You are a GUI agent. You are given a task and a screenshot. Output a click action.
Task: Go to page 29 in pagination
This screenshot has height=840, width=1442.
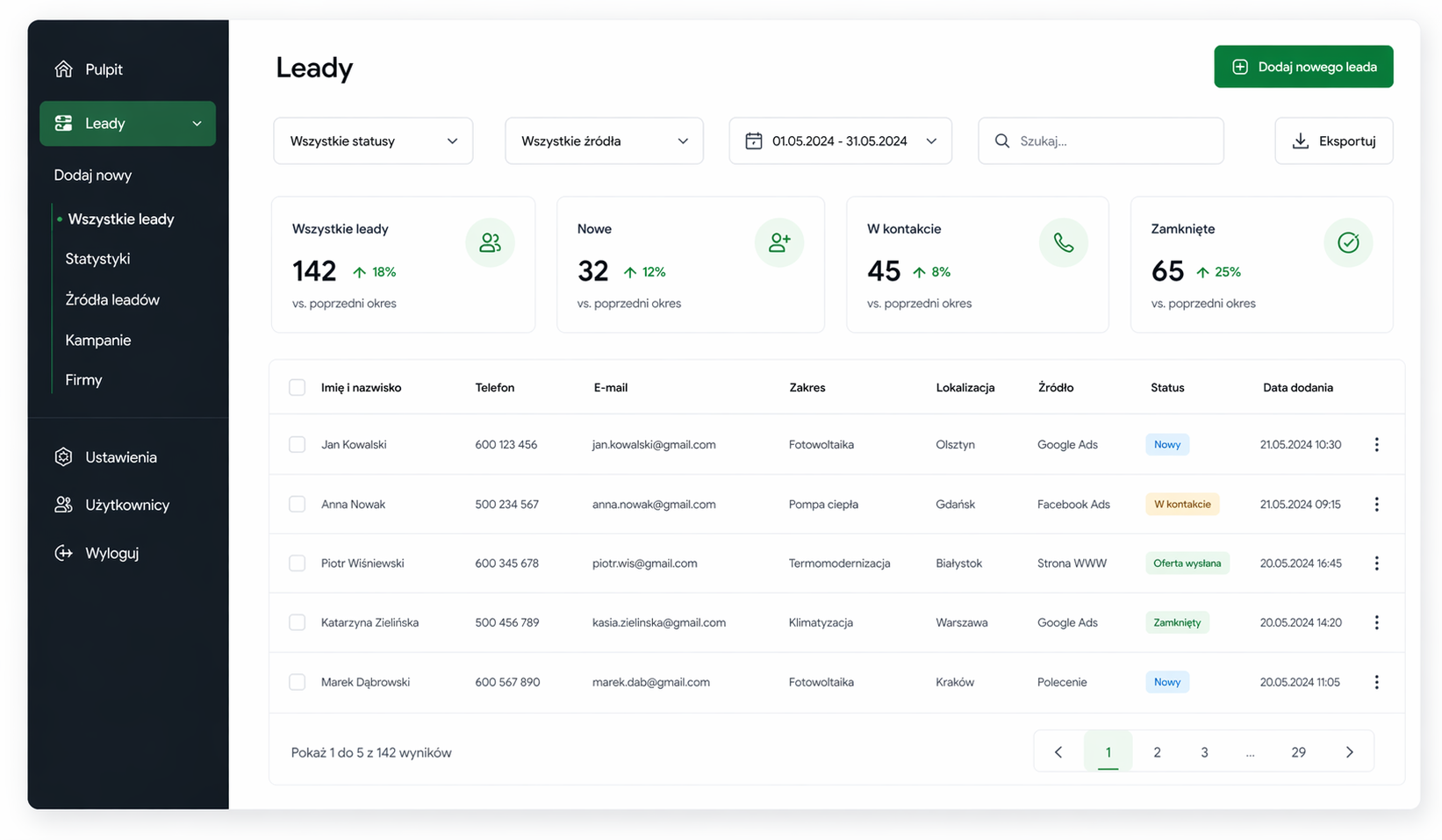click(x=1298, y=752)
